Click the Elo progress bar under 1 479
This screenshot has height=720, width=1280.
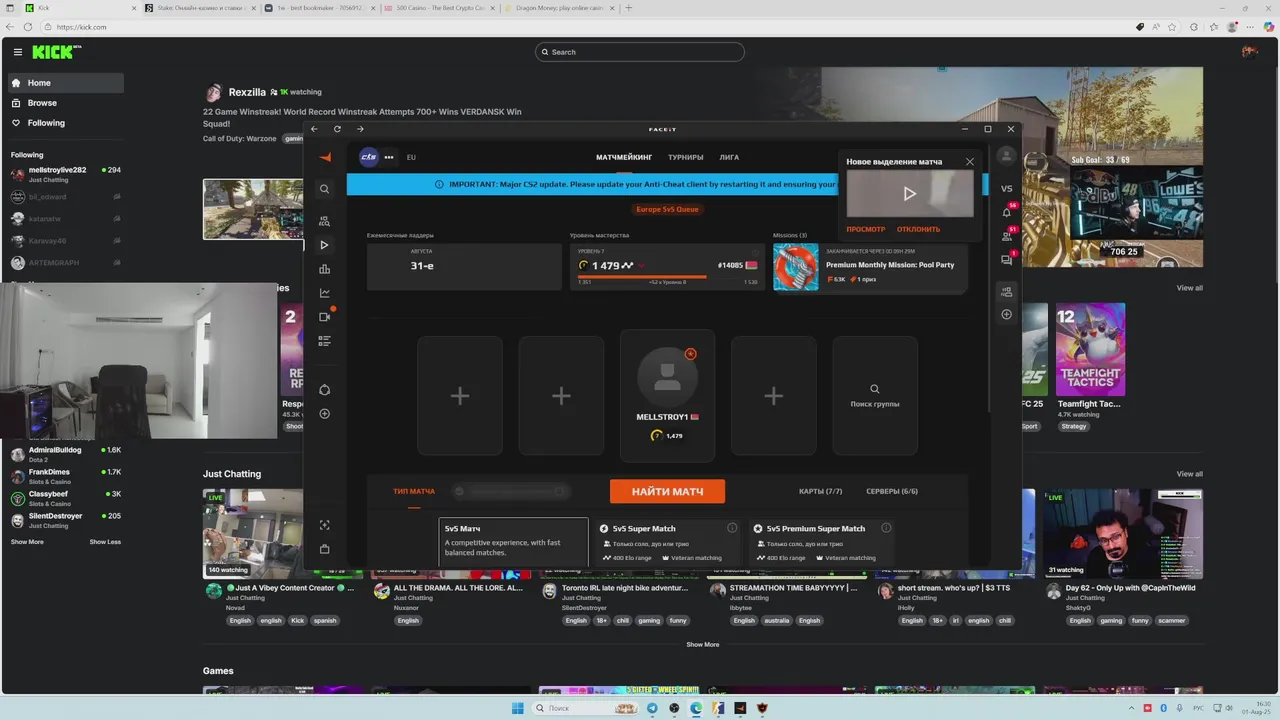click(668, 276)
